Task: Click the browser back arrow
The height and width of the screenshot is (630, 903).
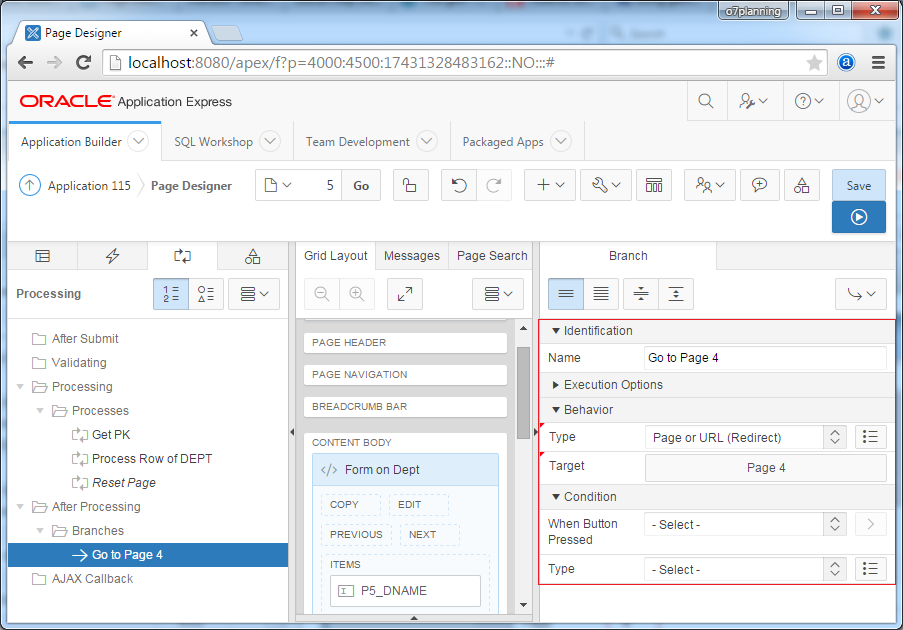Action: pos(25,62)
